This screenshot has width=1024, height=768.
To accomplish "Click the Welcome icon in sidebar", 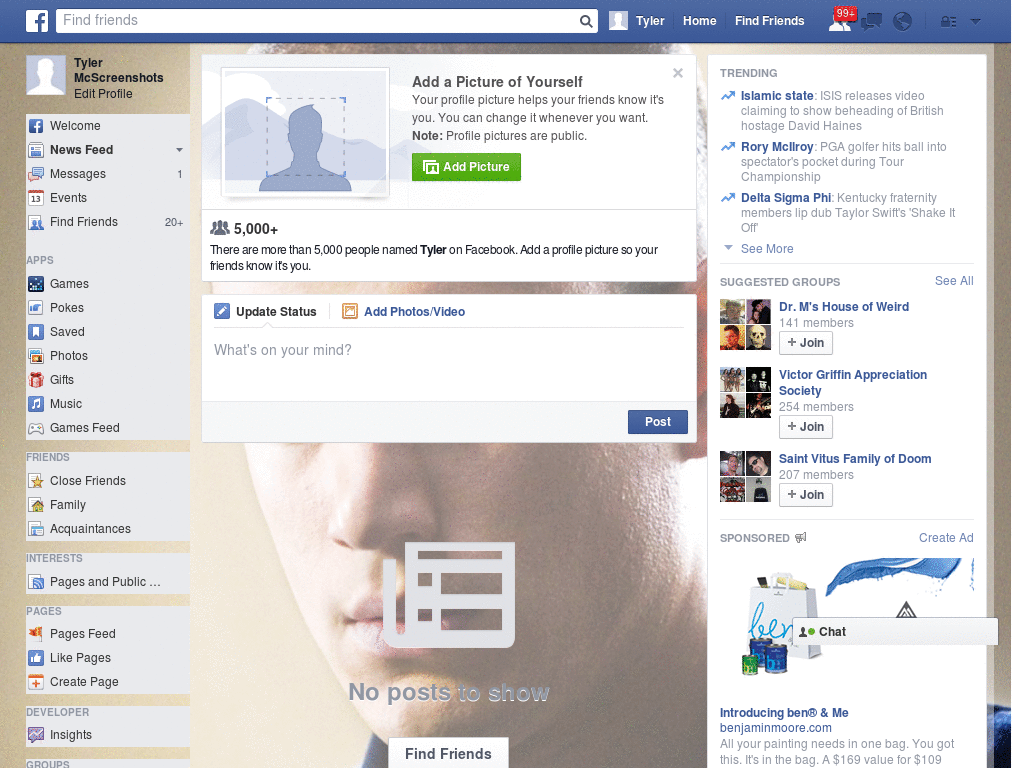I will 36,126.
